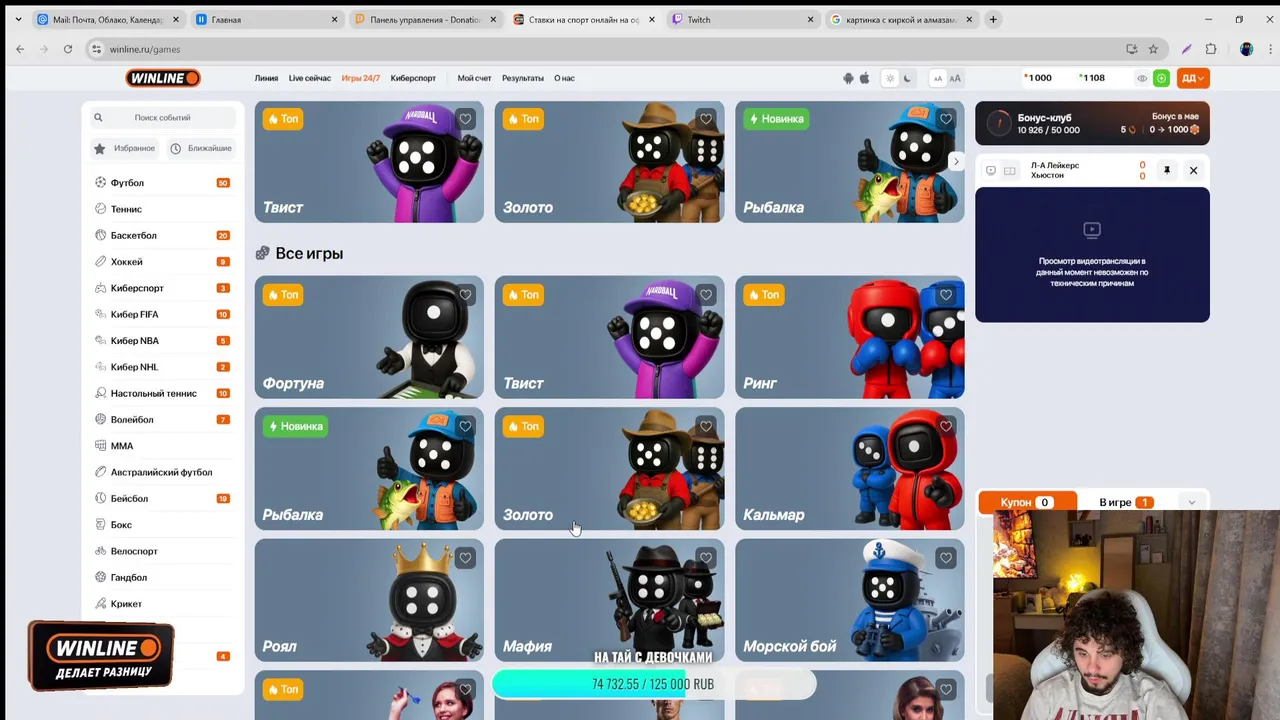Favorite the Фортуна game with heart
The height and width of the screenshot is (720, 1280).
[465, 295]
